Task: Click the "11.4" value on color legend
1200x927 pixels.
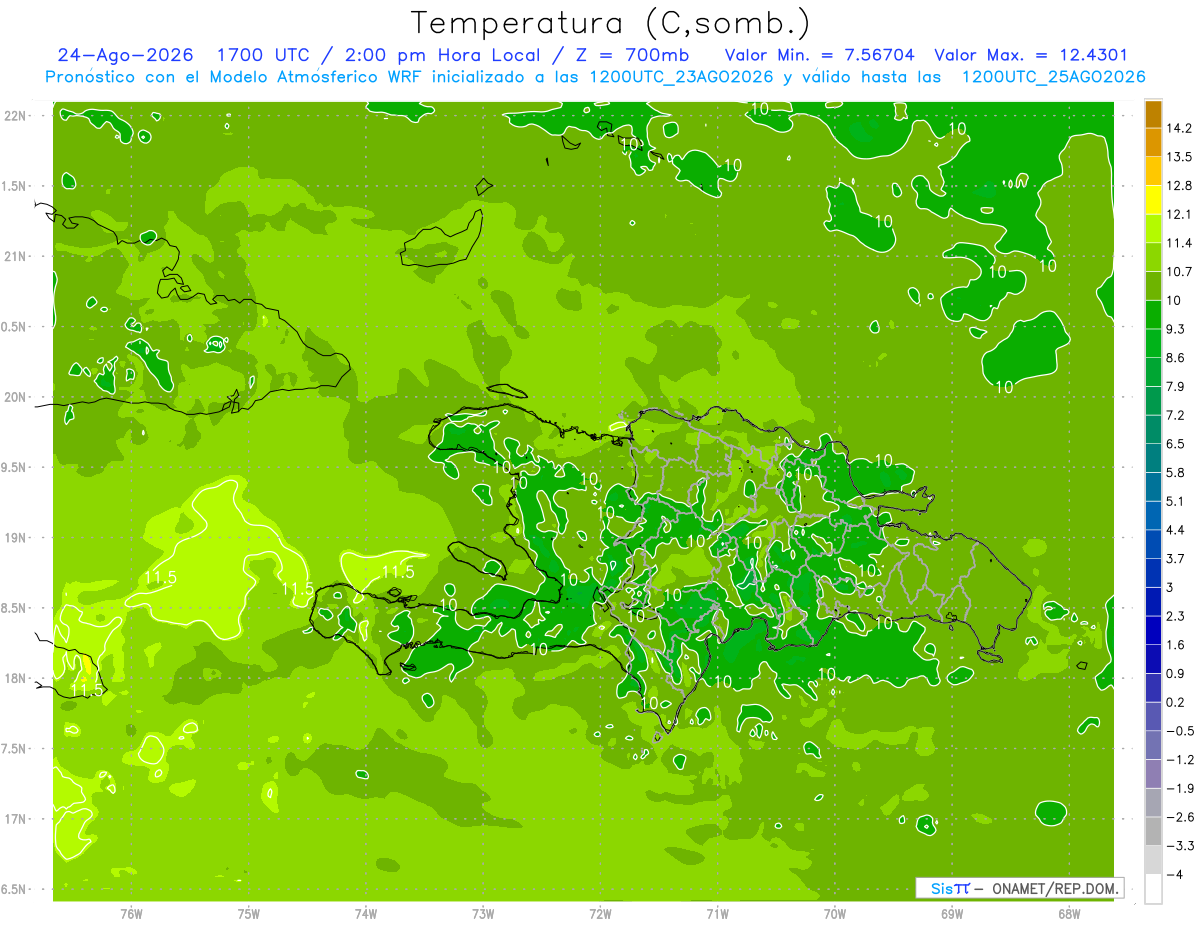Action: 1179,243
